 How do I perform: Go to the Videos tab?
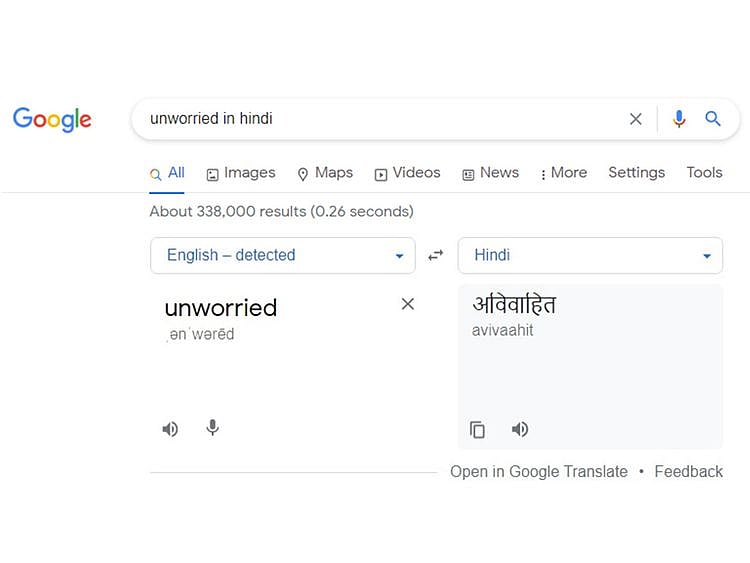408,173
